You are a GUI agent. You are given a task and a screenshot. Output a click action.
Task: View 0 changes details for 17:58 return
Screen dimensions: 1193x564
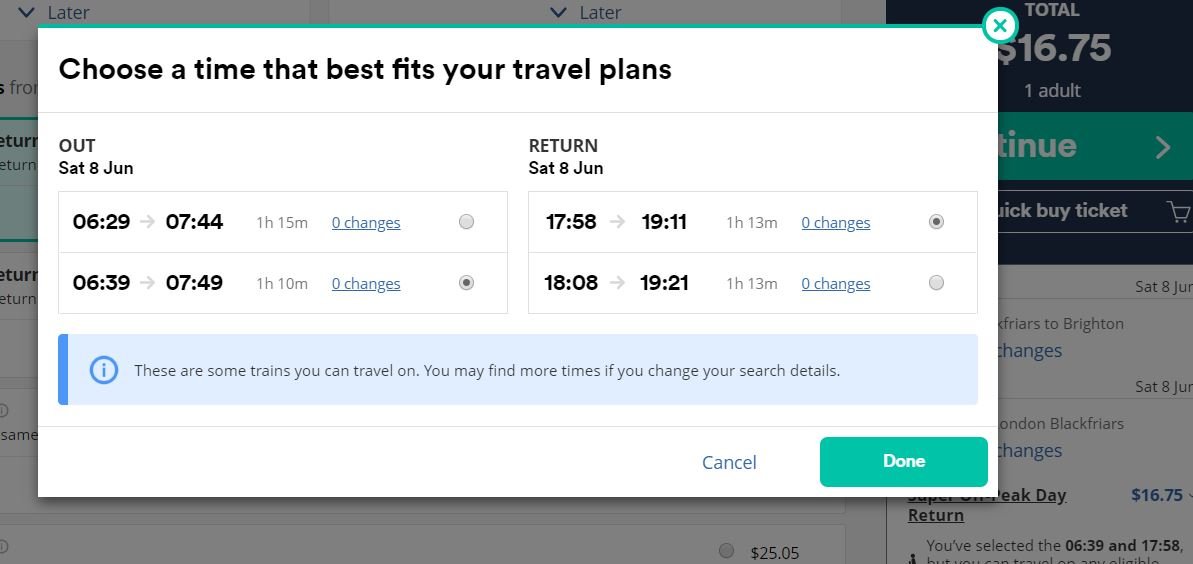coord(836,223)
